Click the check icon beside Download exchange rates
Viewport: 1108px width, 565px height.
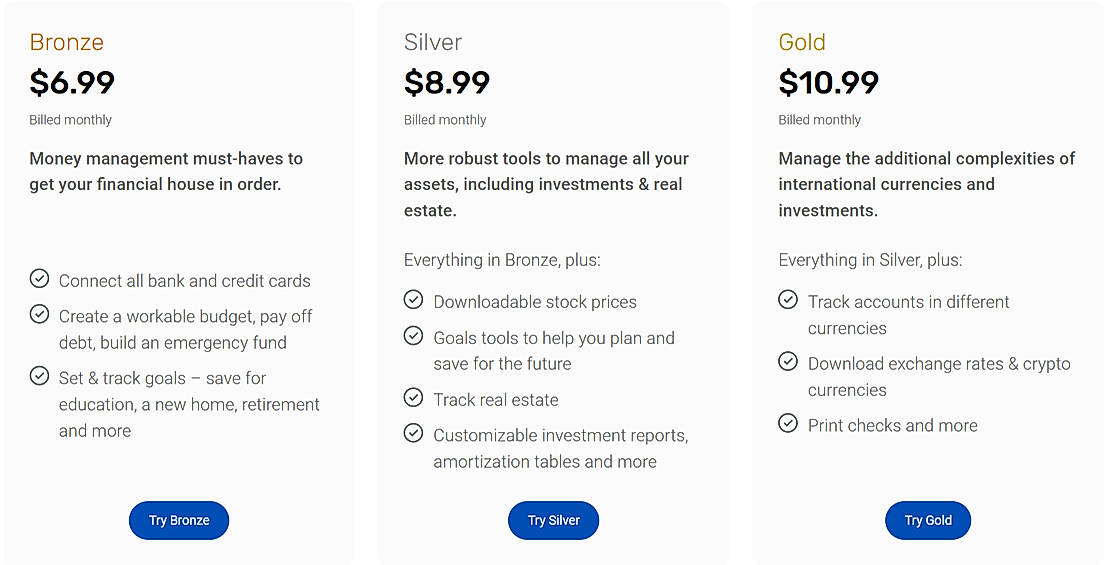point(788,362)
